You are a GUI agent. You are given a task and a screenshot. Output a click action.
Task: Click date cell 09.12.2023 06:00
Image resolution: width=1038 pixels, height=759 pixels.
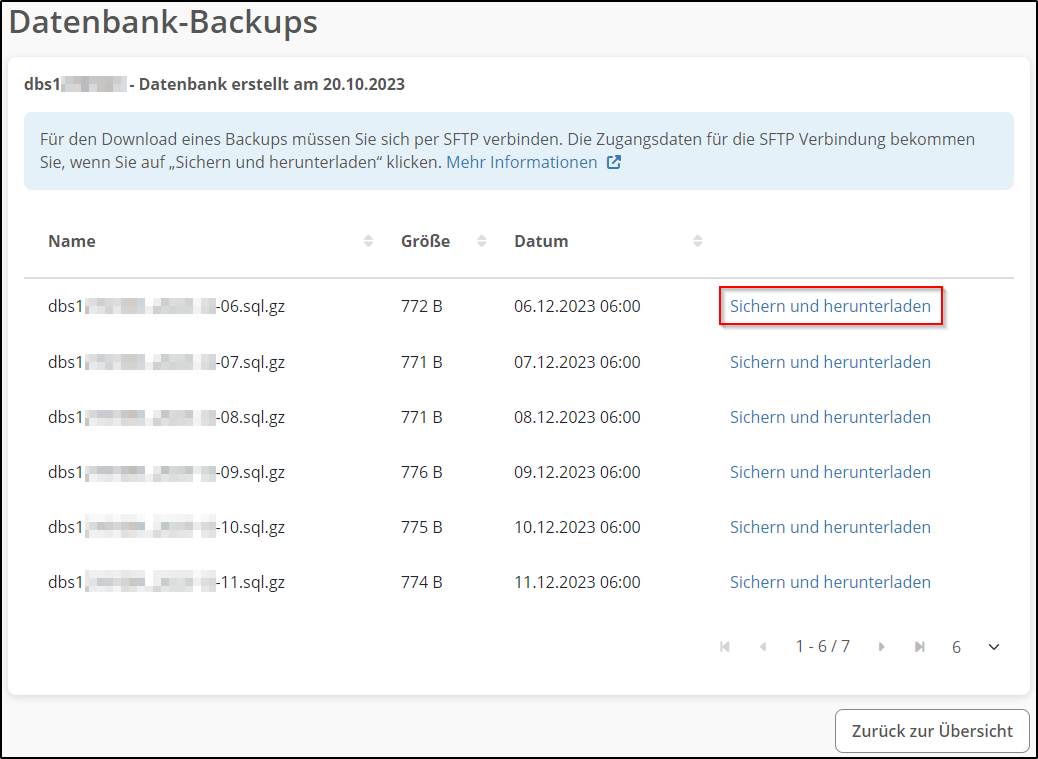577,472
